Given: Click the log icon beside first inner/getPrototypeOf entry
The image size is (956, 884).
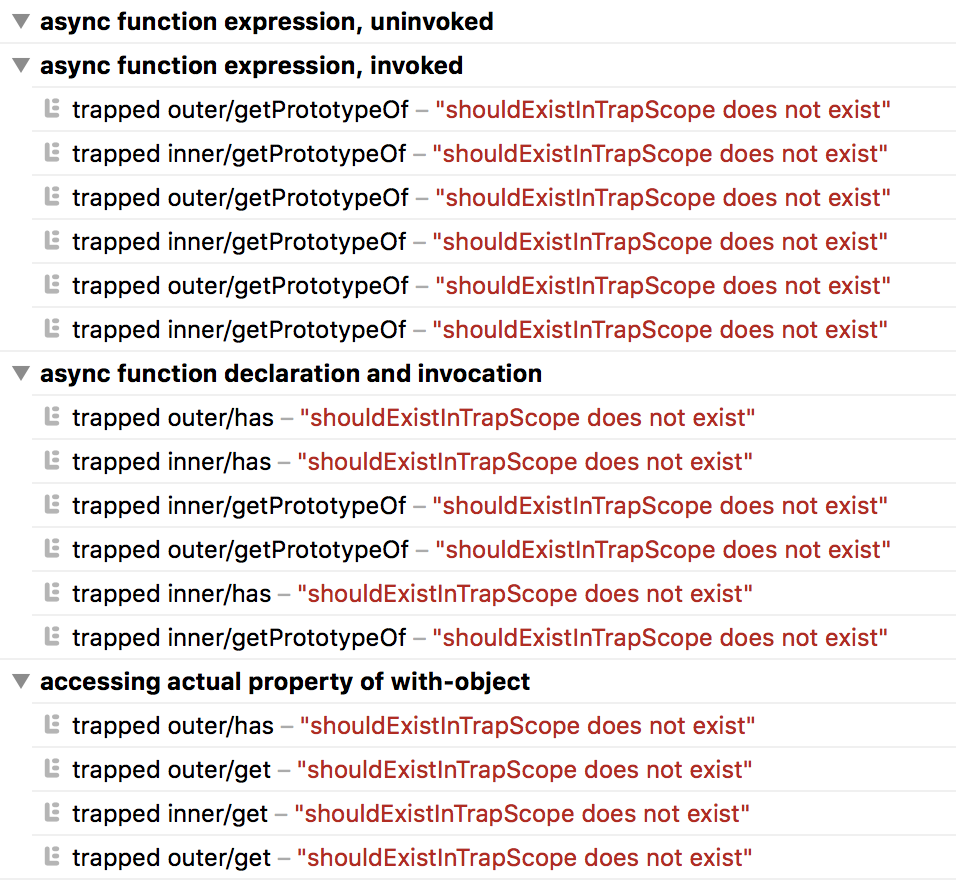Looking at the screenshot, I should pyautogui.click(x=51, y=153).
